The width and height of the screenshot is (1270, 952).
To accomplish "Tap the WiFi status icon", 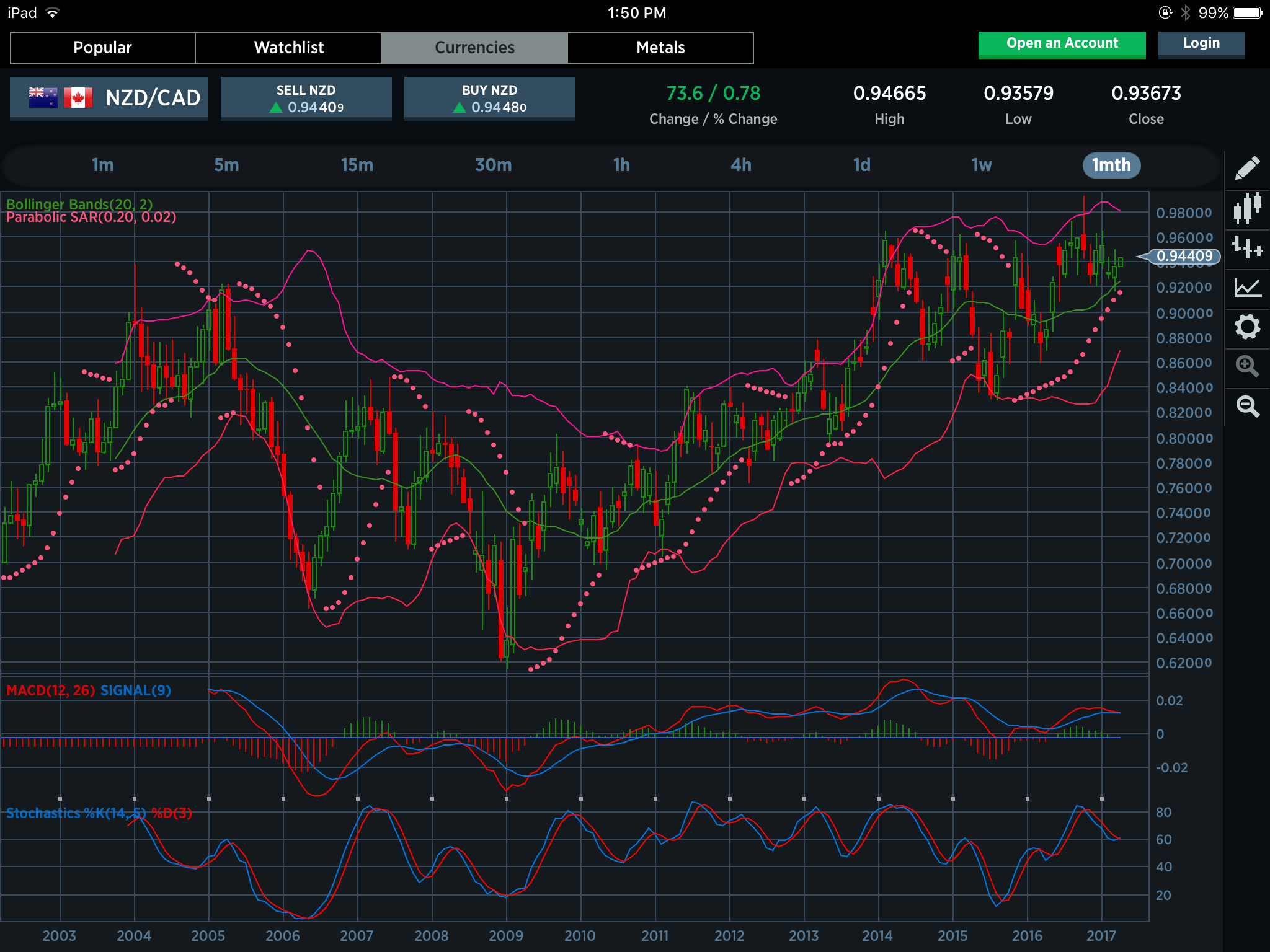I will 53,12.
